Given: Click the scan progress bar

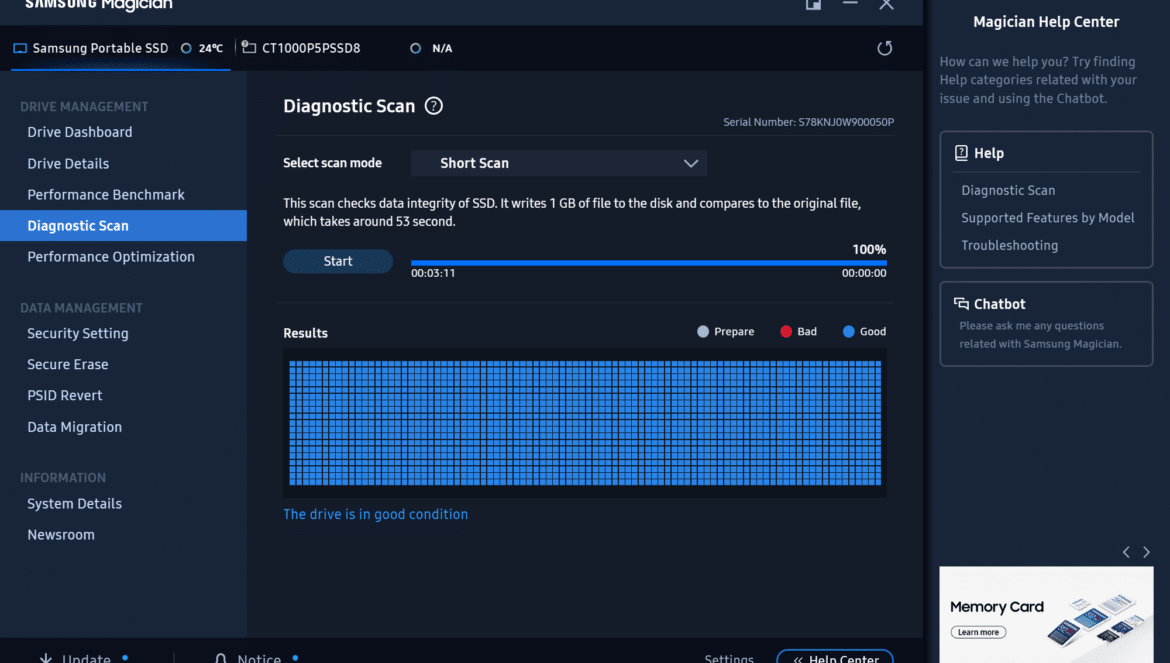Looking at the screenshot, I should coord(648,263).
